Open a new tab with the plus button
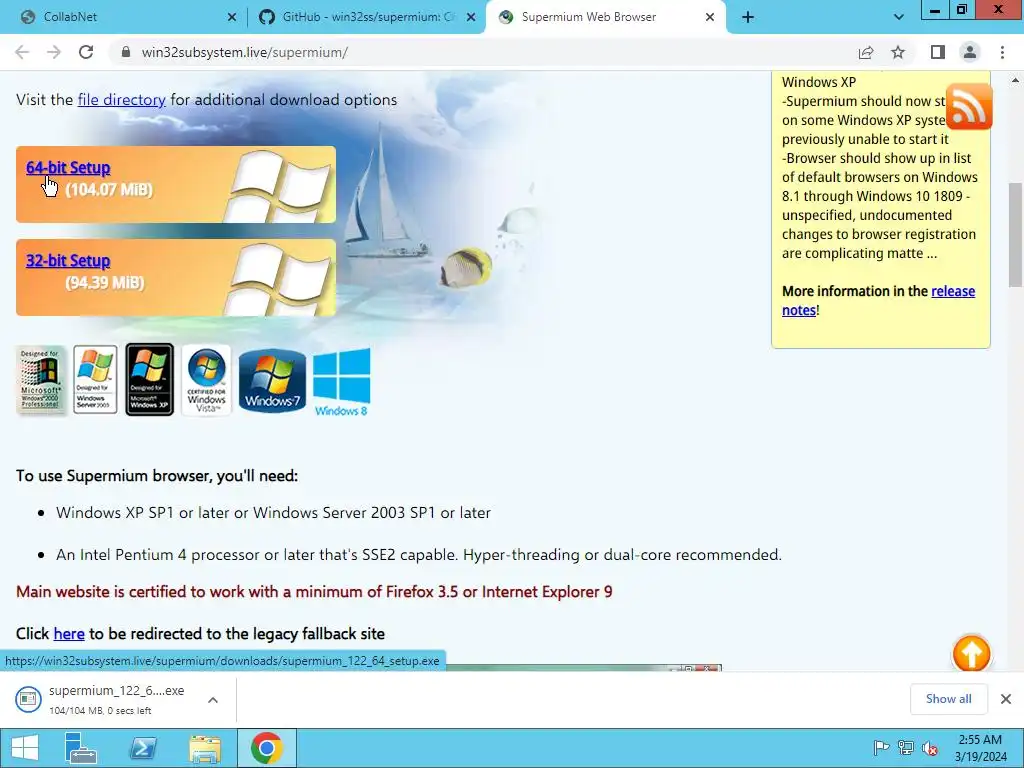The height and width of the screenshot is (768, 1024). pos(748,17)
